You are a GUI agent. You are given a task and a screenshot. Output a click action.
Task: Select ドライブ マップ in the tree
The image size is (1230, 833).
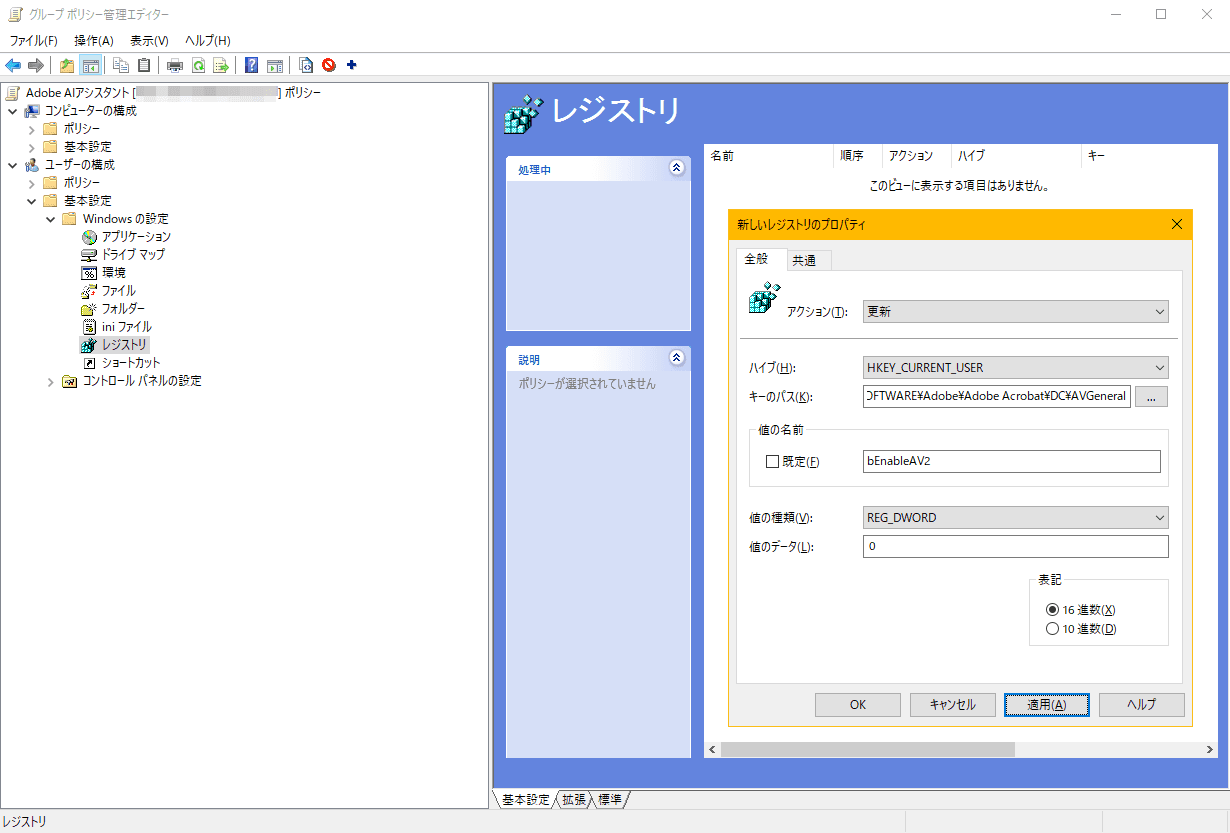click(x=133, y=254)
